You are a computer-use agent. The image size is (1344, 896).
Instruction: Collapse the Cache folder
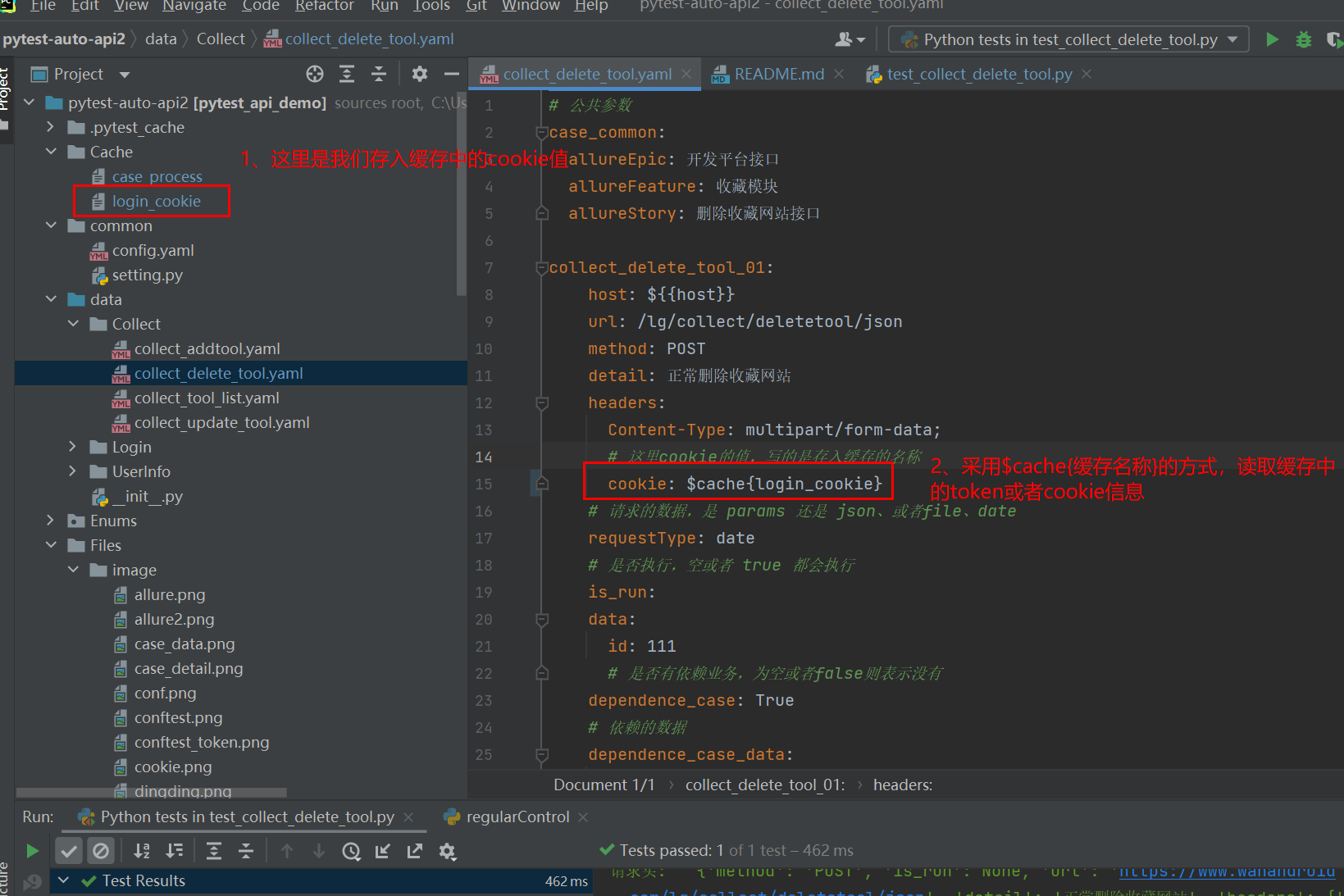51,152
